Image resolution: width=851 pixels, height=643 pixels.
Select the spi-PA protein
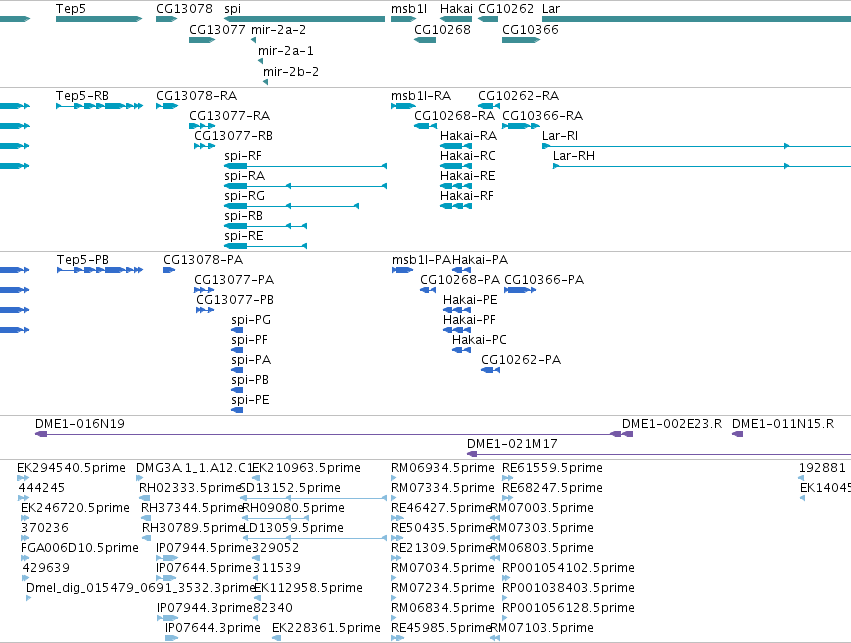[237, 370]
